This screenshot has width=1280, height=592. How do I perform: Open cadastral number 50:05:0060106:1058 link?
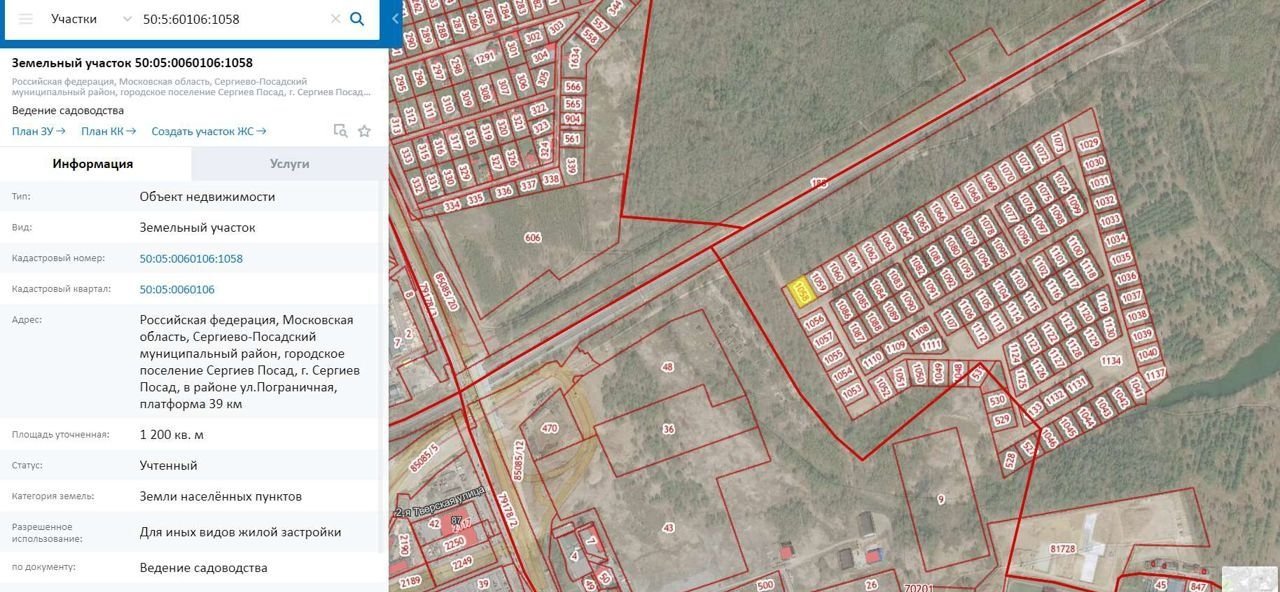(191, 258)
